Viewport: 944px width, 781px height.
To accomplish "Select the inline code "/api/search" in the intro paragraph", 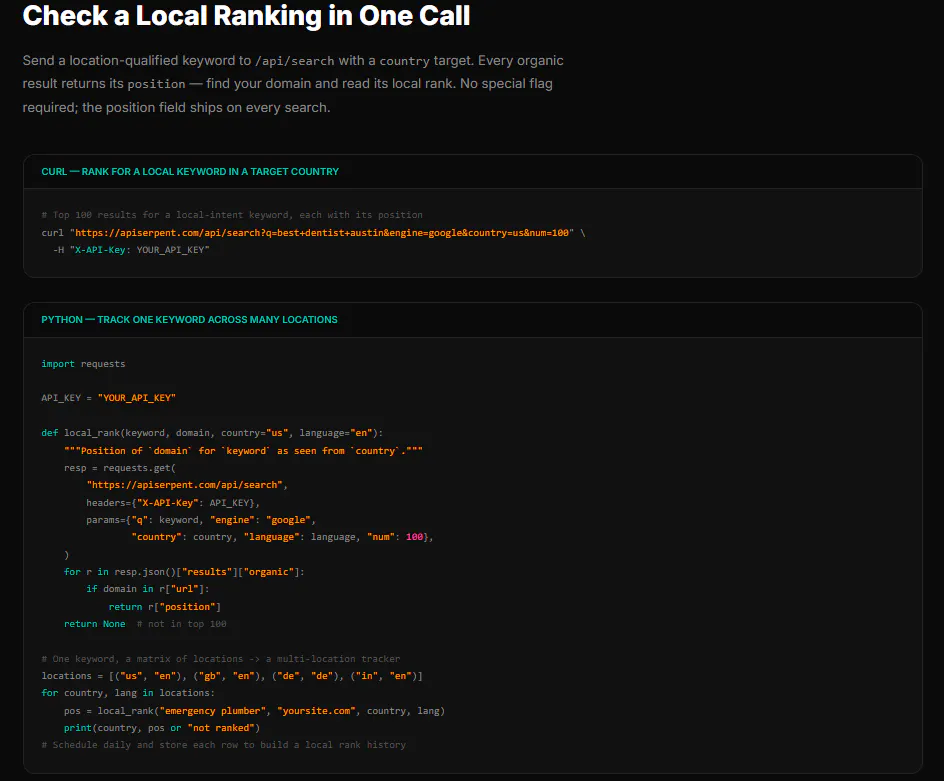I will (294, 61).
